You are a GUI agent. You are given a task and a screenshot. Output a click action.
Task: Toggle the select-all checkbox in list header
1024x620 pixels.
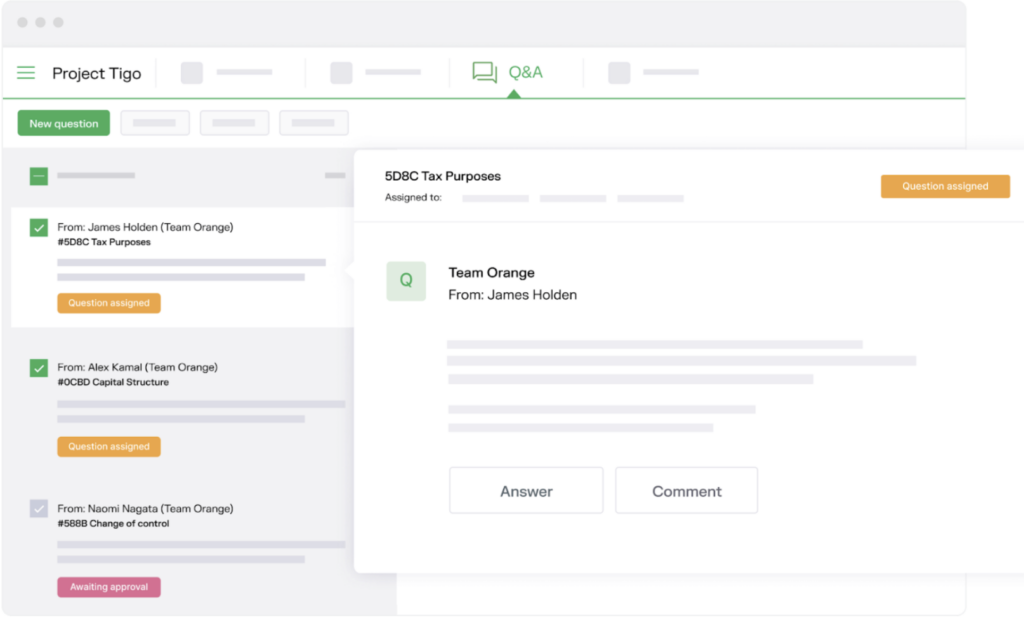39,176
